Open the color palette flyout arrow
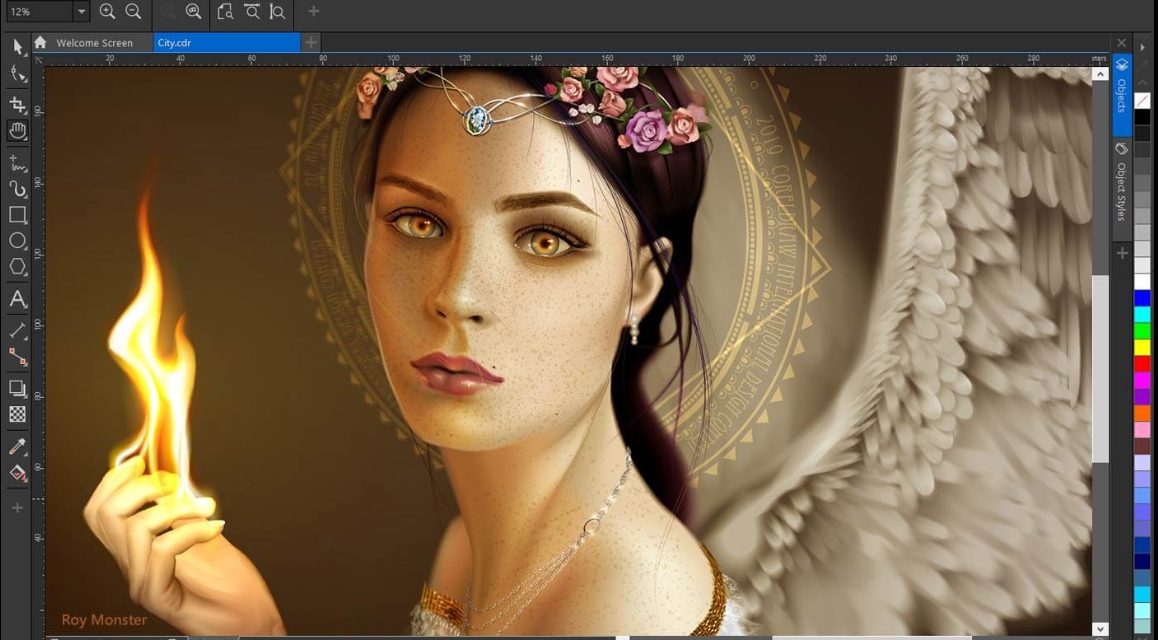Viewport: 1158px width, 640px height. pos(1142,47)
